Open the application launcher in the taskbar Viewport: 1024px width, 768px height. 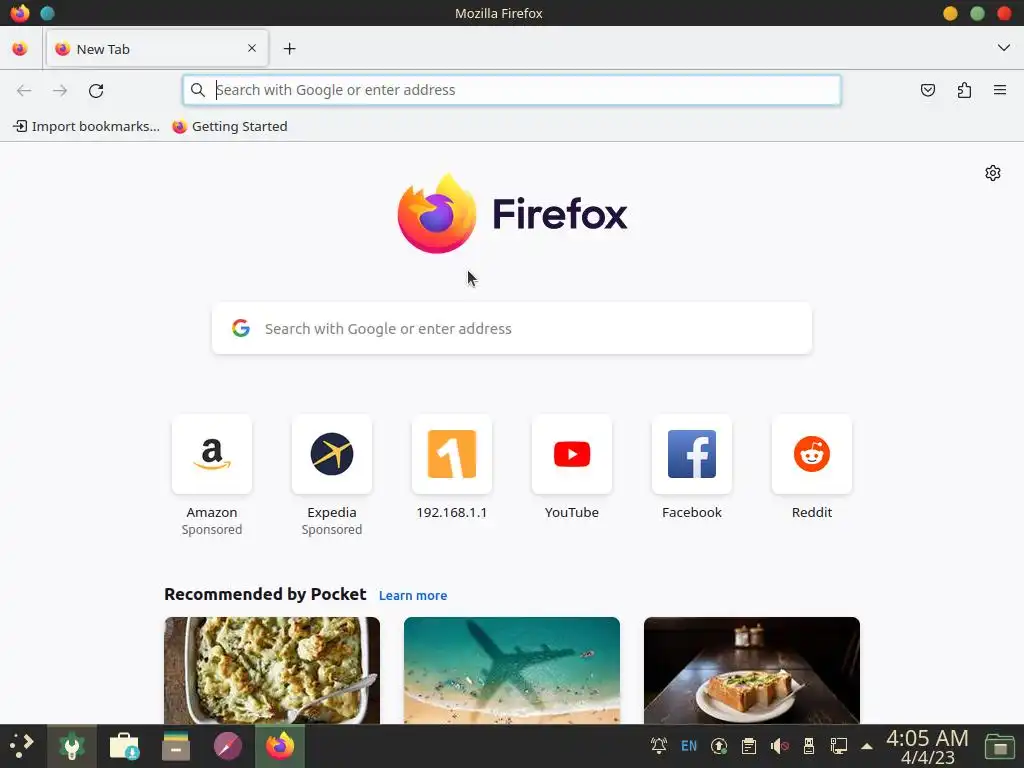22,746
